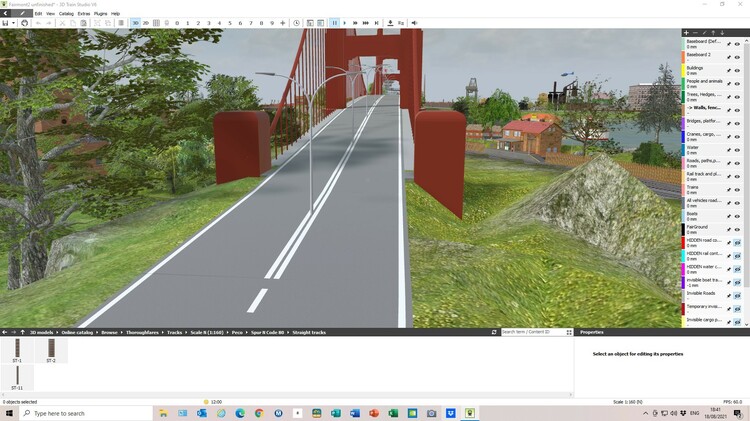The image size is (750, 421).
Task: Hide the People and animals layer
Action: coord(737,84)
